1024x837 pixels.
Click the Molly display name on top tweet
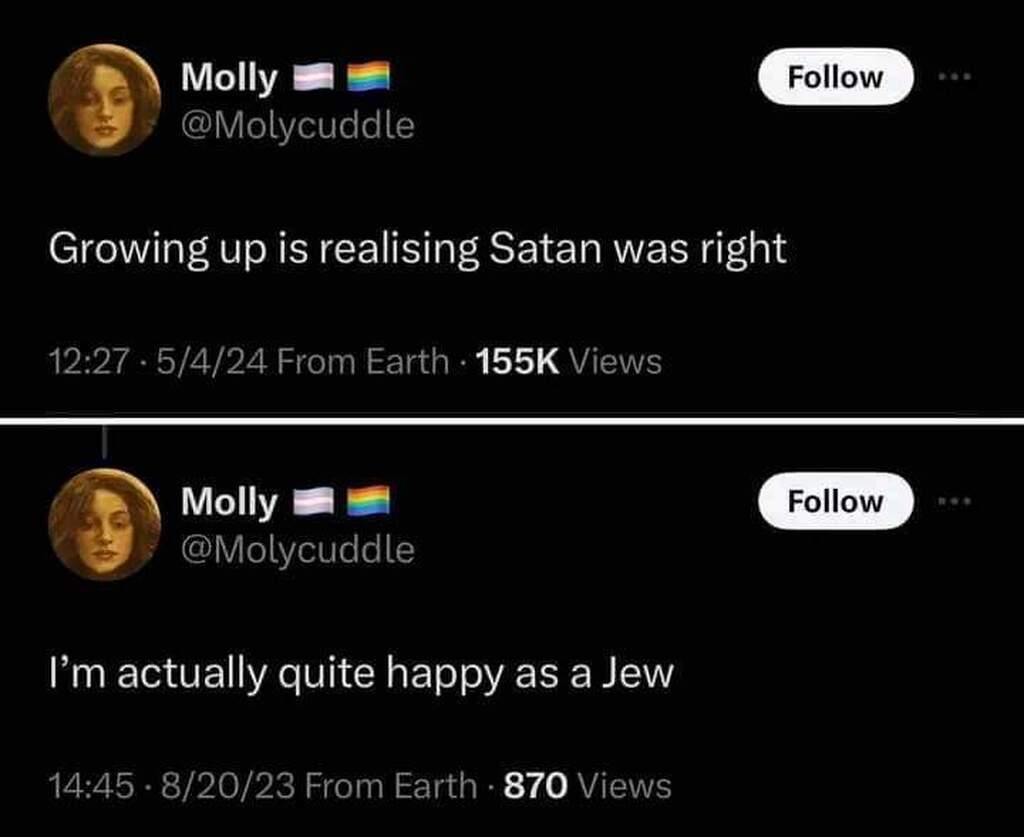tap(229, 77)
